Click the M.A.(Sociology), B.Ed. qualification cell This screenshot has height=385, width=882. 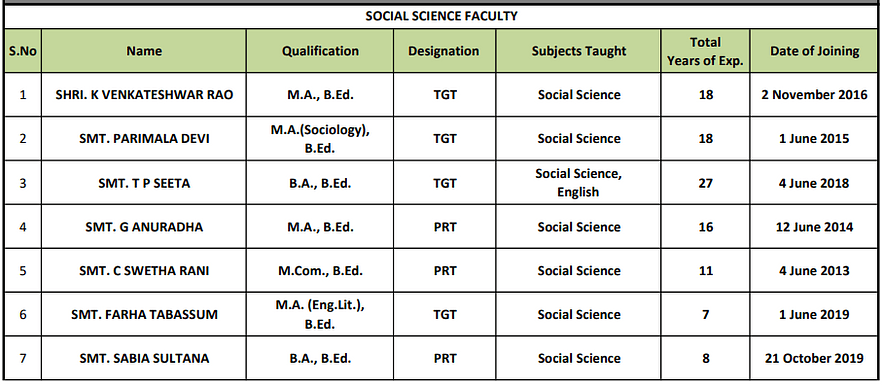tap(320, 138)
